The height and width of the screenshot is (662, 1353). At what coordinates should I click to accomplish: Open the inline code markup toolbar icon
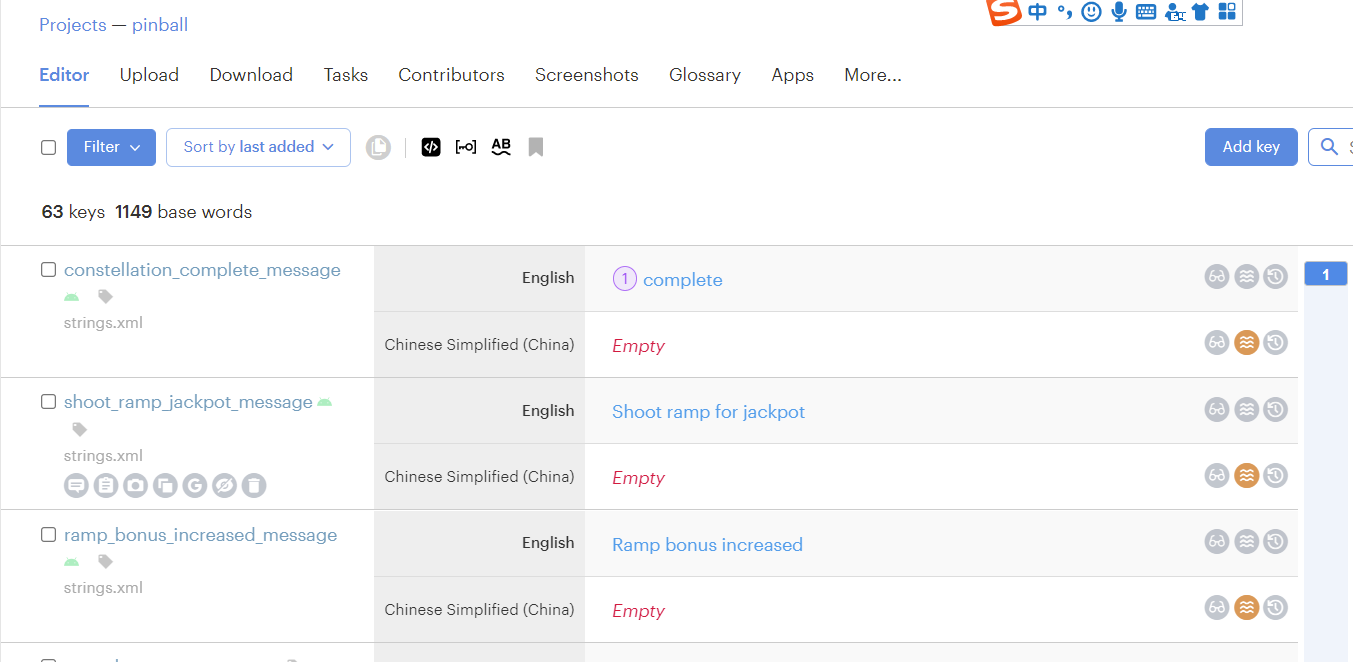[431, 146]
